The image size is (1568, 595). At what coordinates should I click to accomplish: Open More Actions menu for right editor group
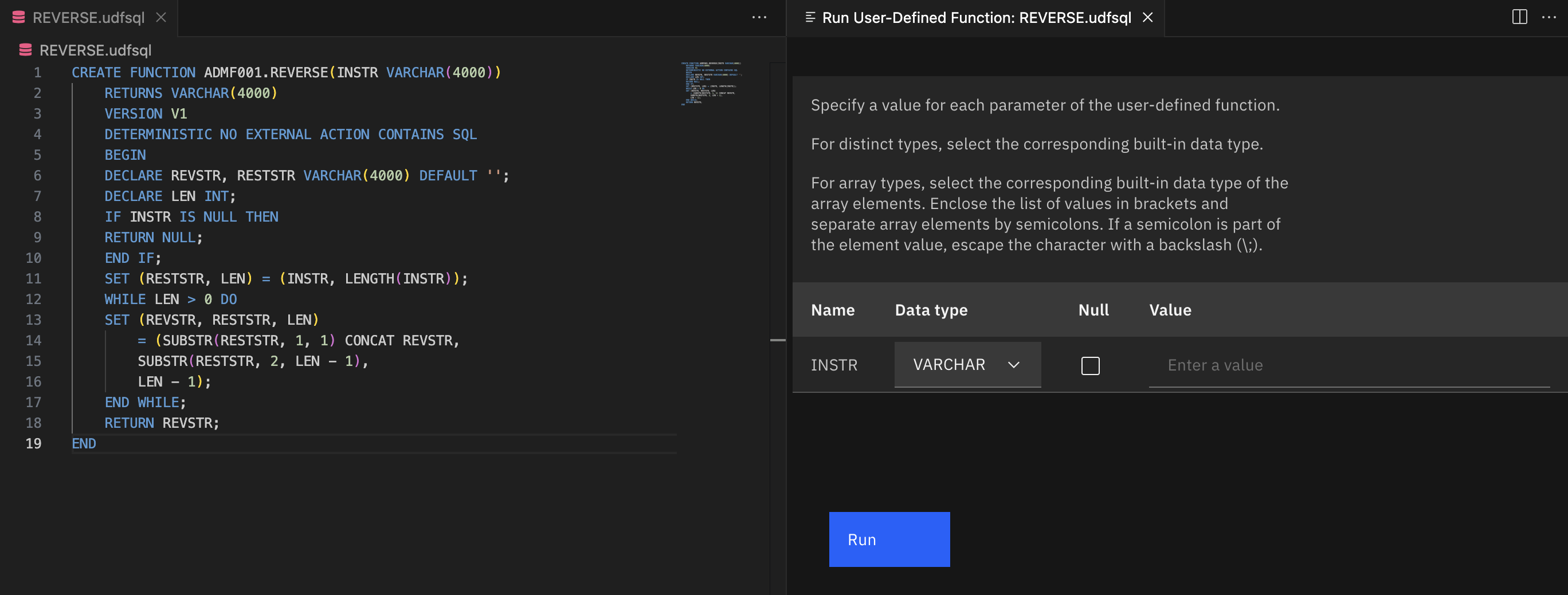(x=1549, y=18)
